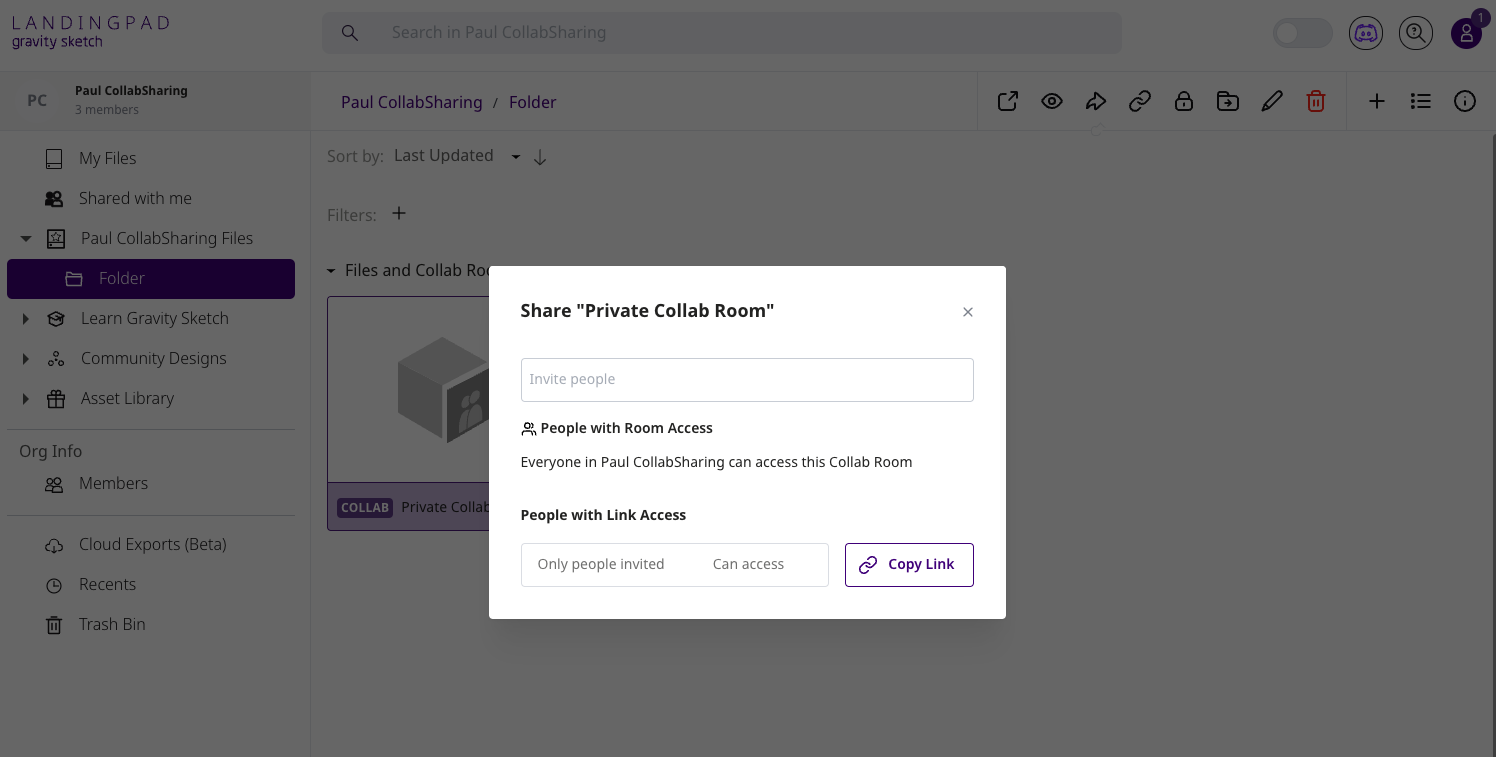The height and width of the screenshot is (757, 1496).
Task: Collapse Files and Collab Rooms section
Action: click(x=331, y=271)
